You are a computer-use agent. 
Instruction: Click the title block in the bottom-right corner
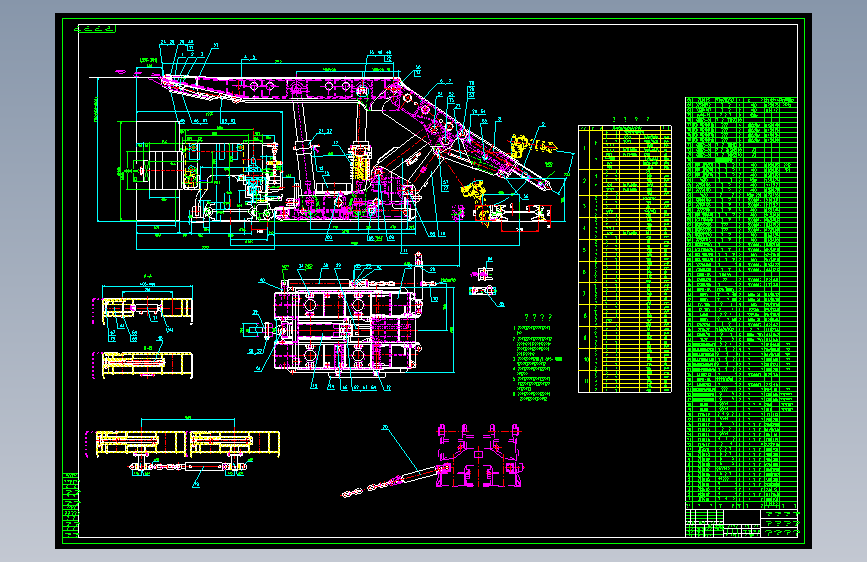[x=741, y=523]
